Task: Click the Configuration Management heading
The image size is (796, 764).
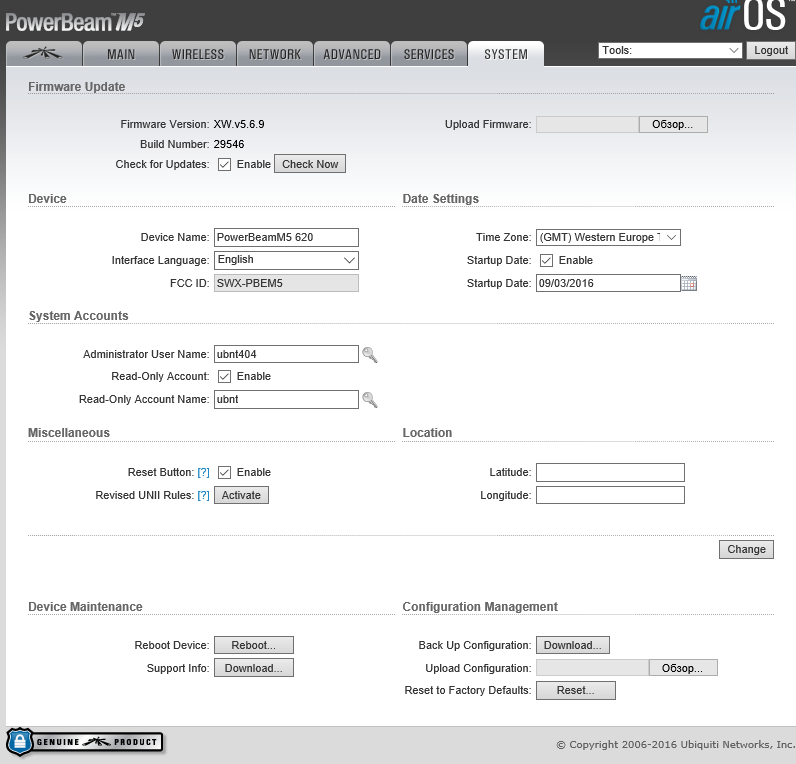Action: coord(480,607)
